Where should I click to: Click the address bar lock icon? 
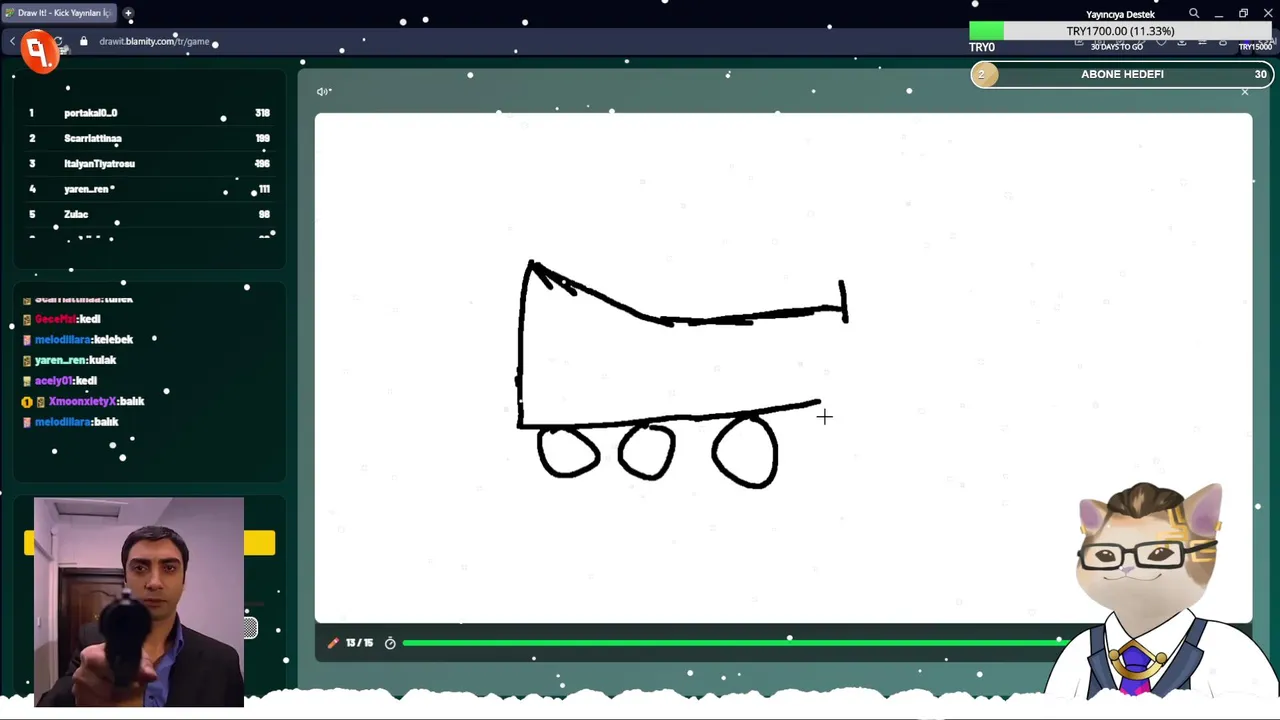click(x=84, y=41)
